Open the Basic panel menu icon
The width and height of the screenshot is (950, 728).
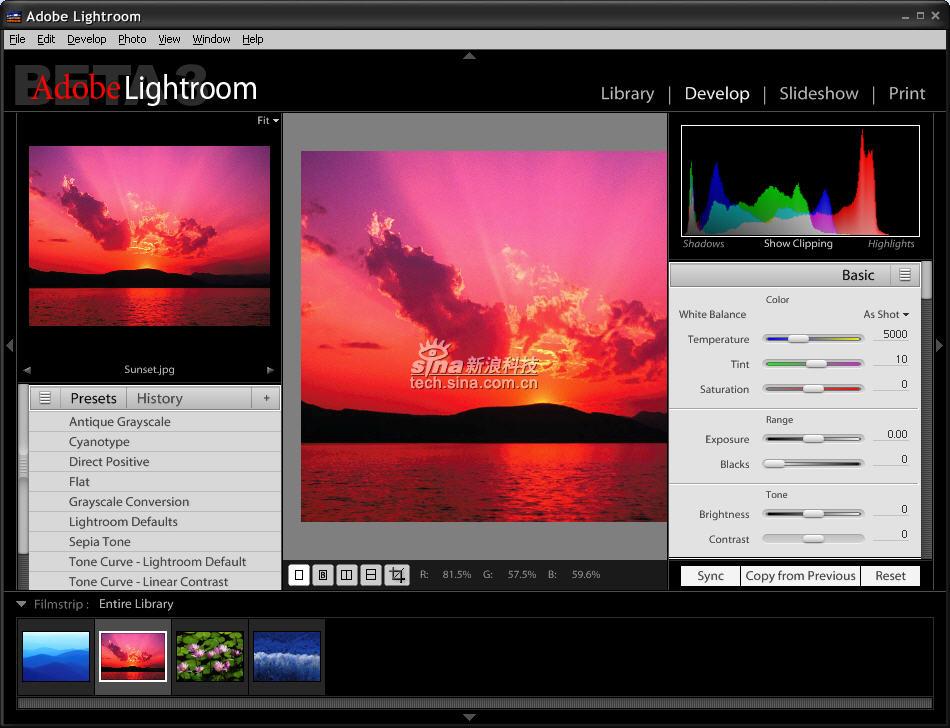[904, 275]
